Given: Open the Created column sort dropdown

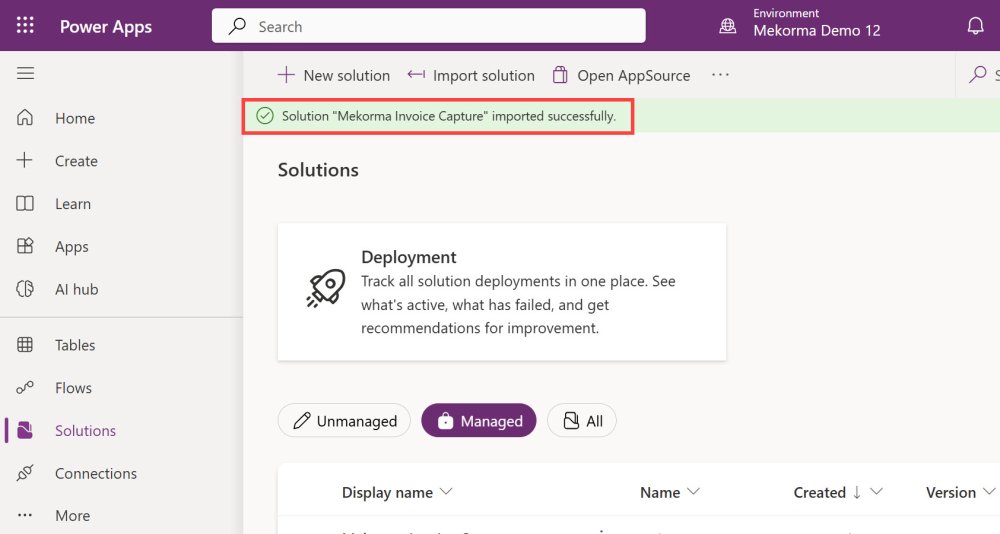Looking at the screenshot, I should click(x=876, y=492).
